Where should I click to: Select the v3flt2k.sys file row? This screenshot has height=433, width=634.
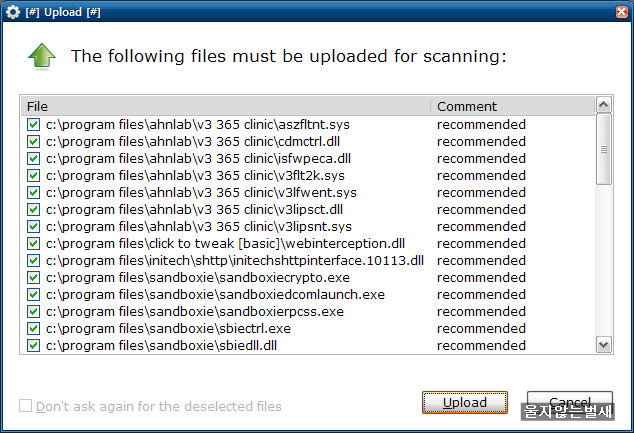point(307,175)
